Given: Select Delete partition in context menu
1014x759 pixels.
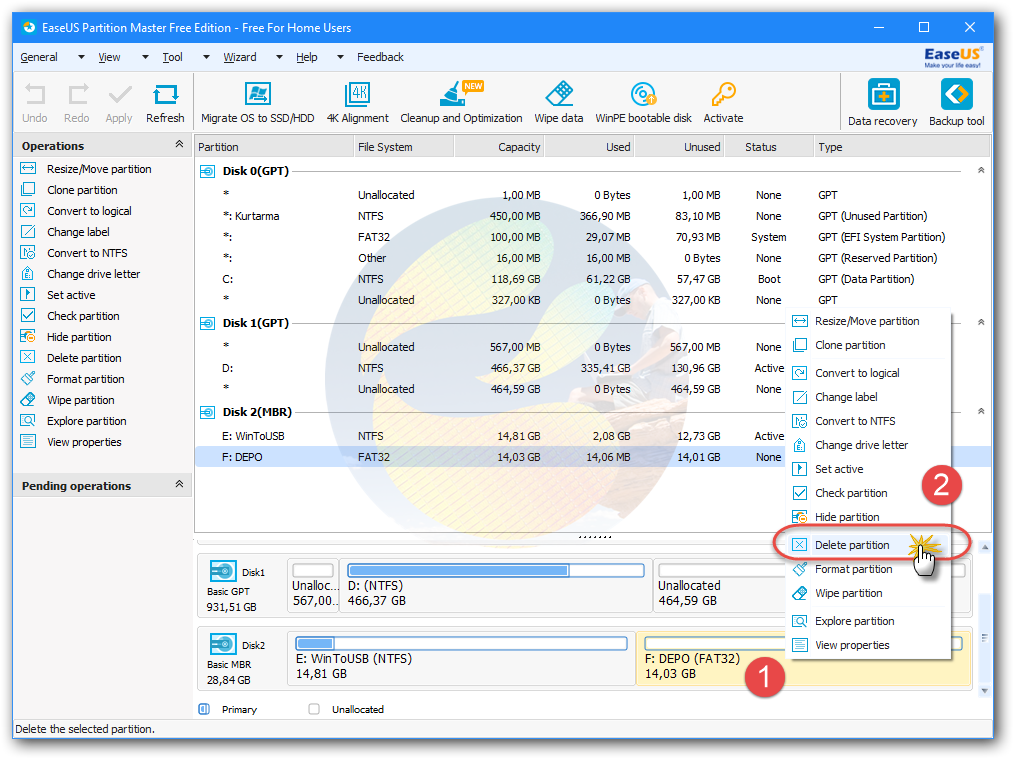Looking at the screenshot, I should tap(868, 545).
